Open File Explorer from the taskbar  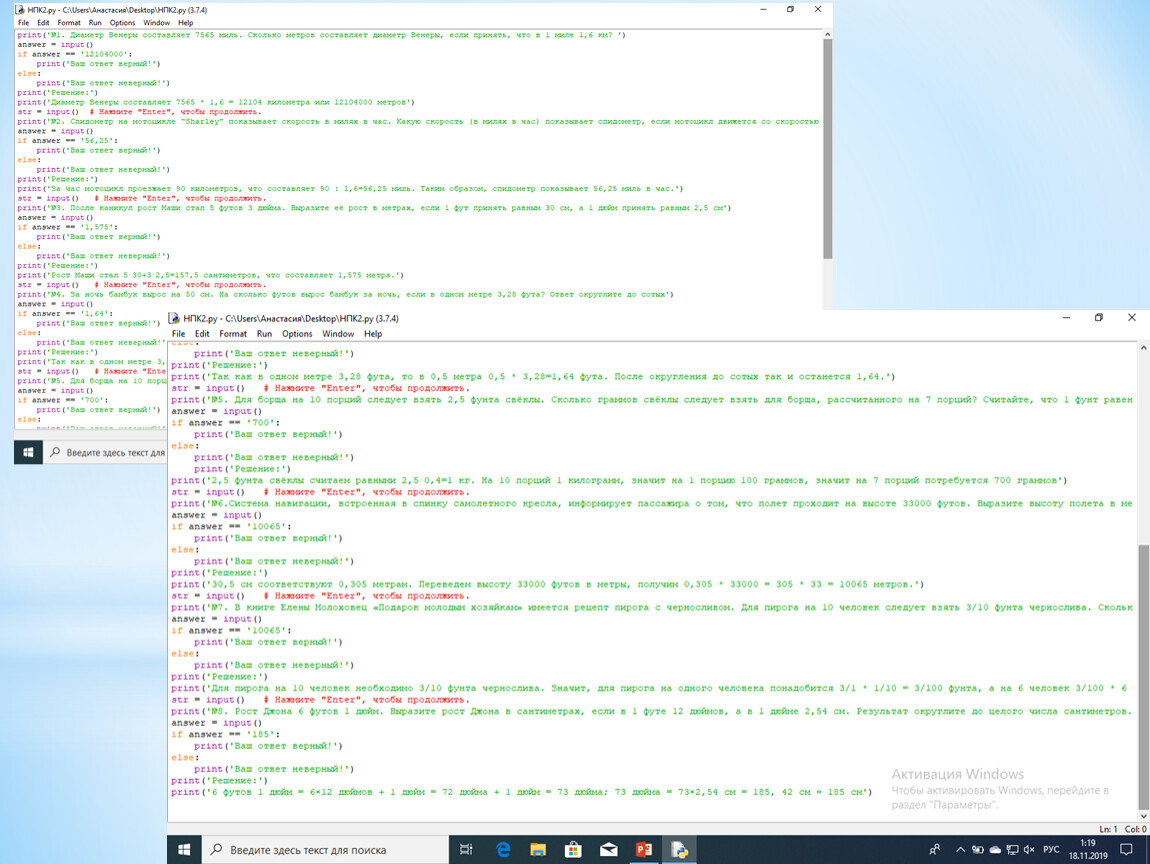538,850
